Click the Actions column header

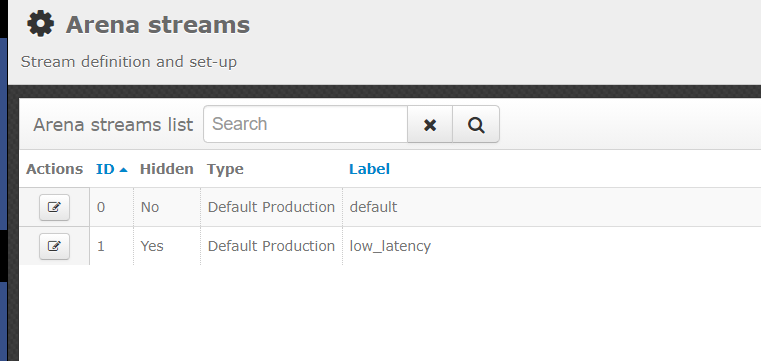pyautogui.click(x=54, y=169)
